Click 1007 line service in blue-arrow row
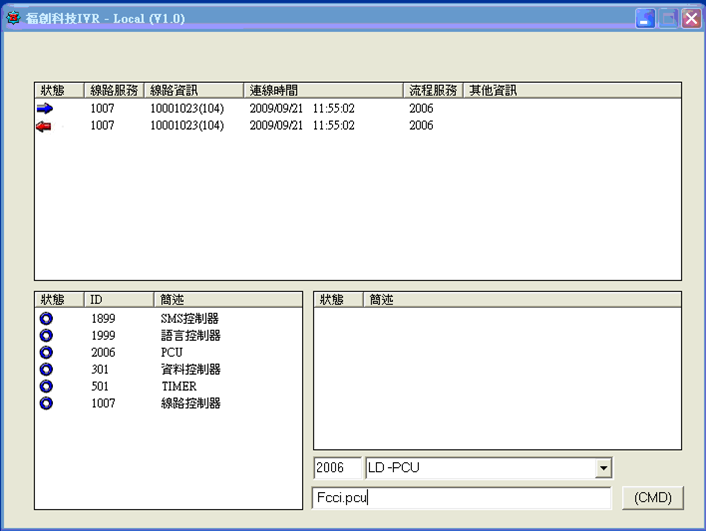Viewport: 706px width, 531px height. tap(102, 109)
